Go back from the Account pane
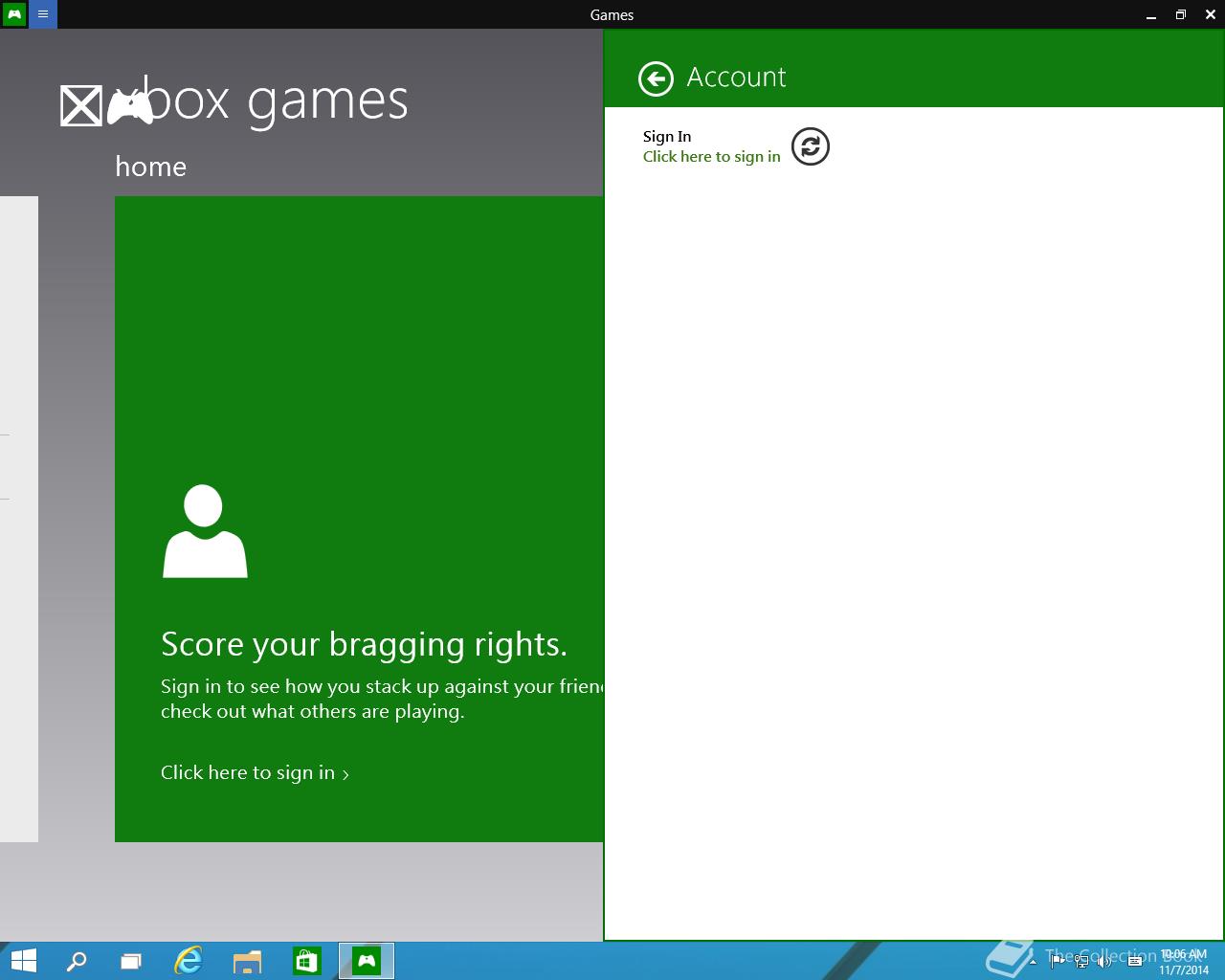1225x980 pixels. tap(656, 78)
